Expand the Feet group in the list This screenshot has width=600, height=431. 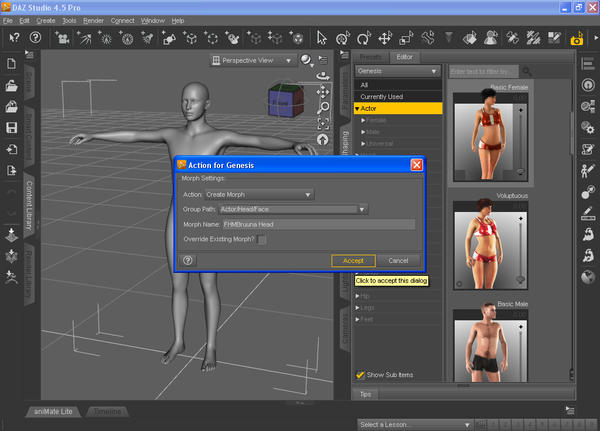coord(357,319)
